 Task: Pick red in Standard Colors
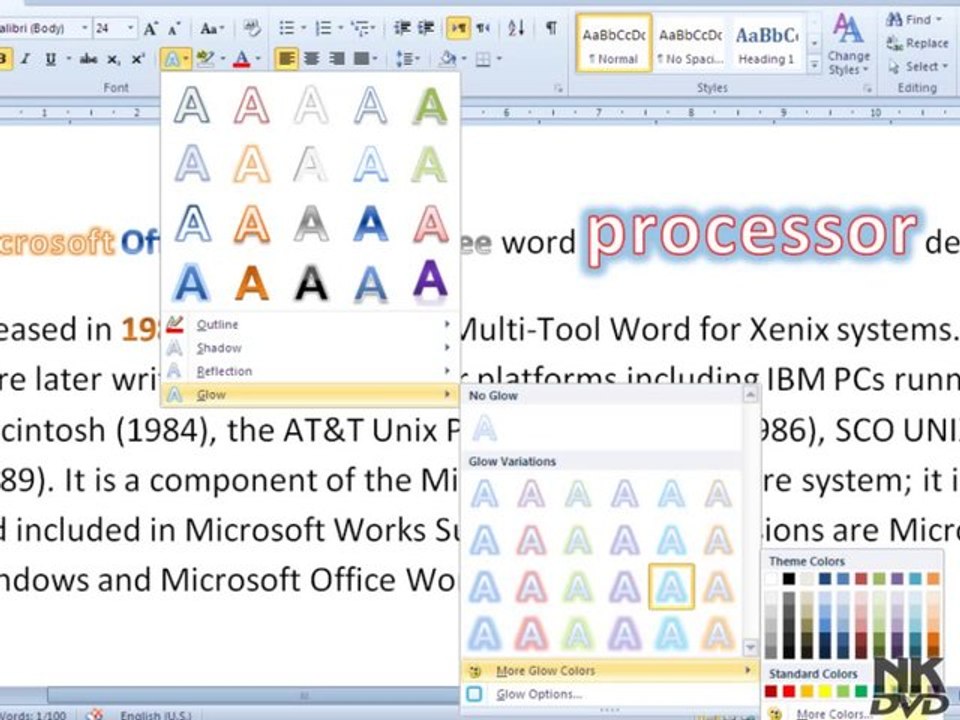[x=789, y=691]
